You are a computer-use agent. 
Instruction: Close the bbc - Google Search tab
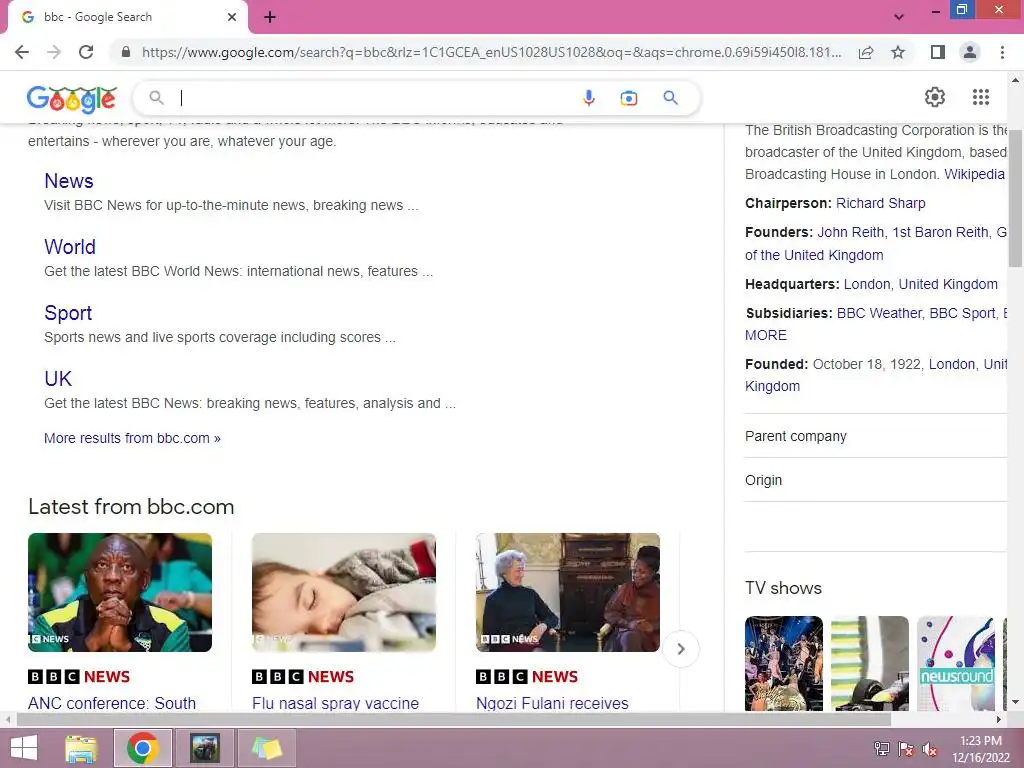[x=232, y=17]
